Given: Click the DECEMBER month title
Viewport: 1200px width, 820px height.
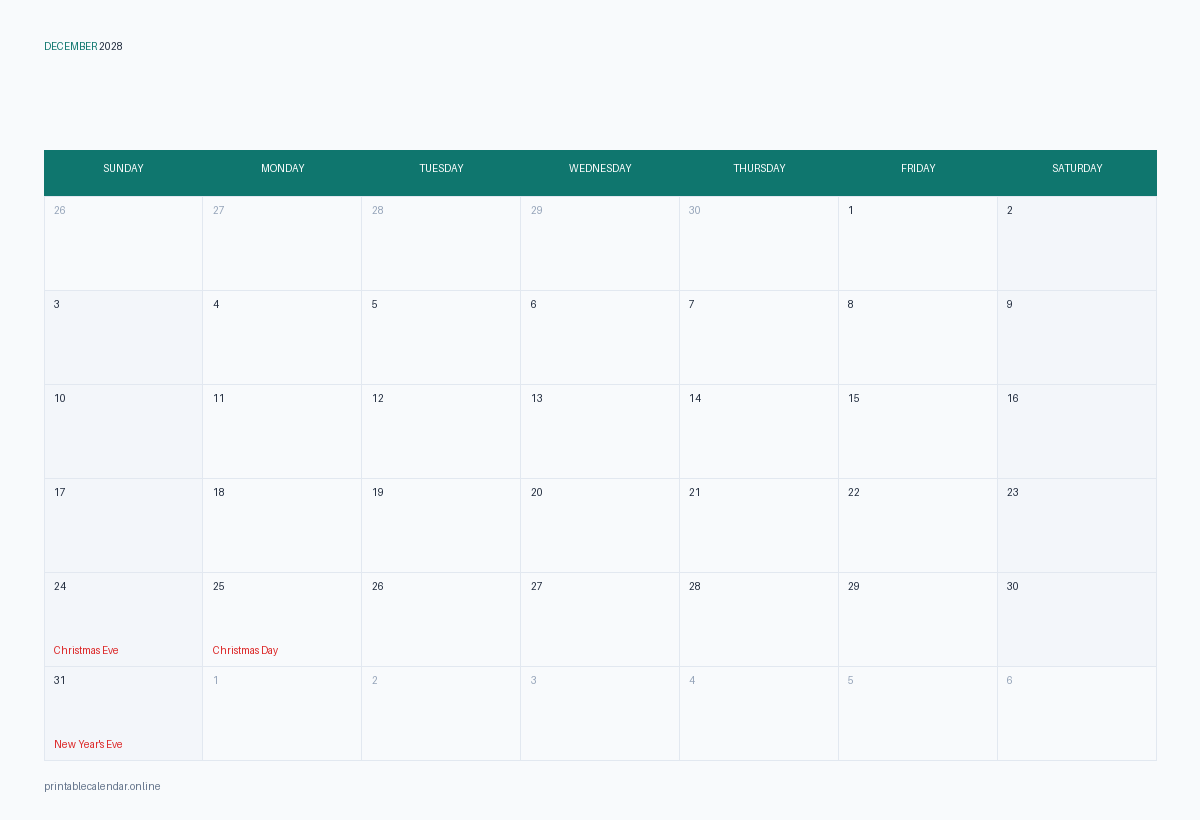Looking at the screenshot, I should click(71, 46).
